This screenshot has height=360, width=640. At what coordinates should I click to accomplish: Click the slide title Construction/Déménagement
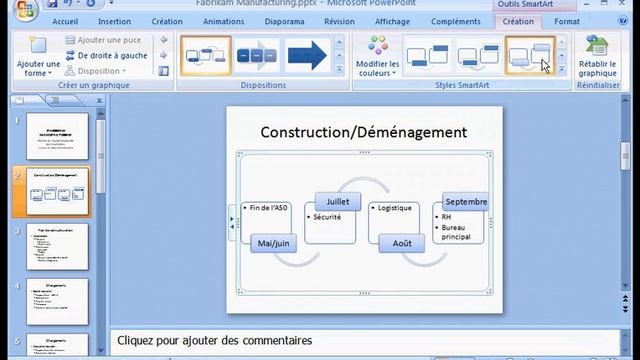(x=364, y=132)
